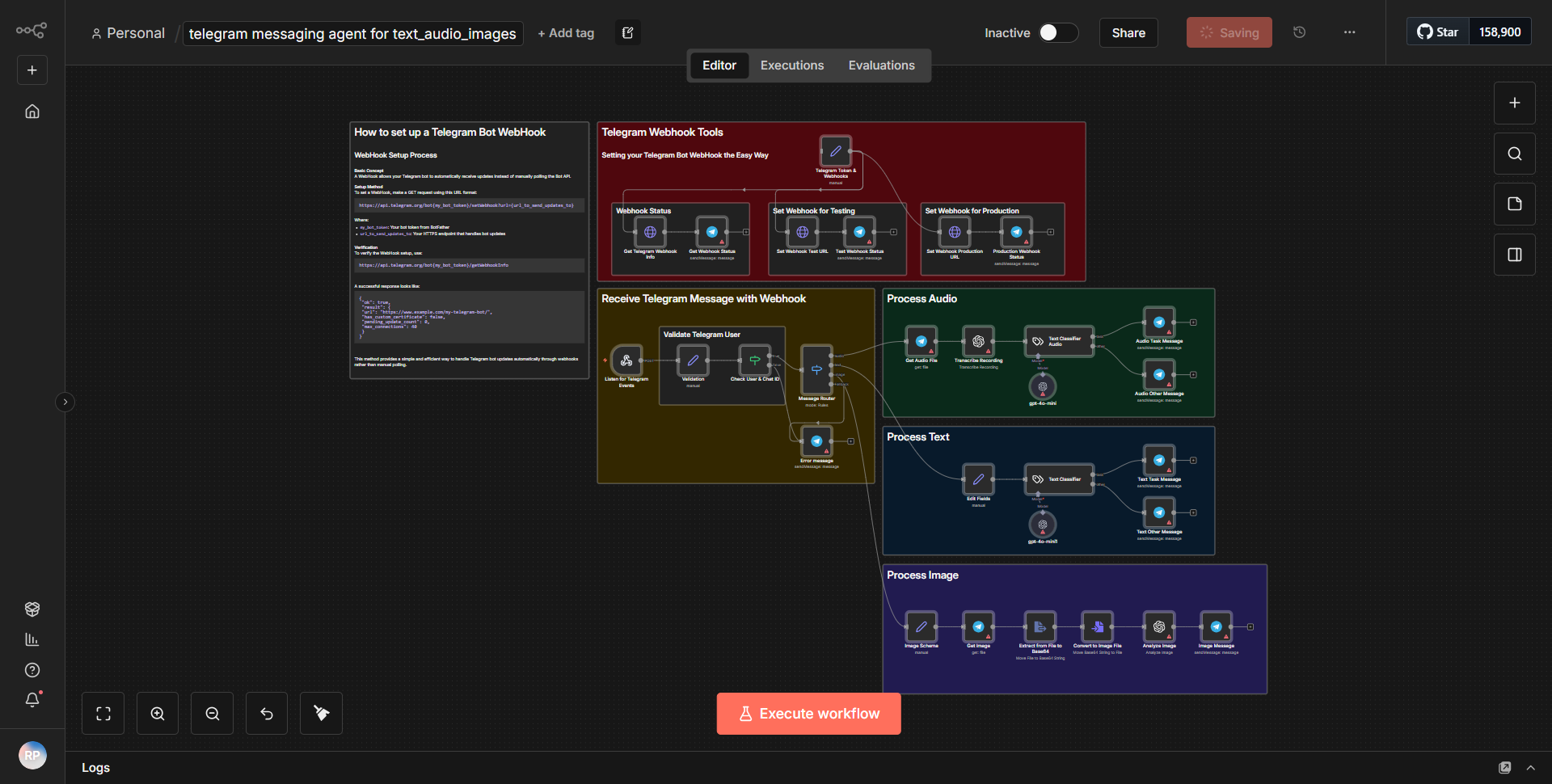Select the Set Webhook Test URL node
The width and height of the screenshot is (1552, 784).
803,232
